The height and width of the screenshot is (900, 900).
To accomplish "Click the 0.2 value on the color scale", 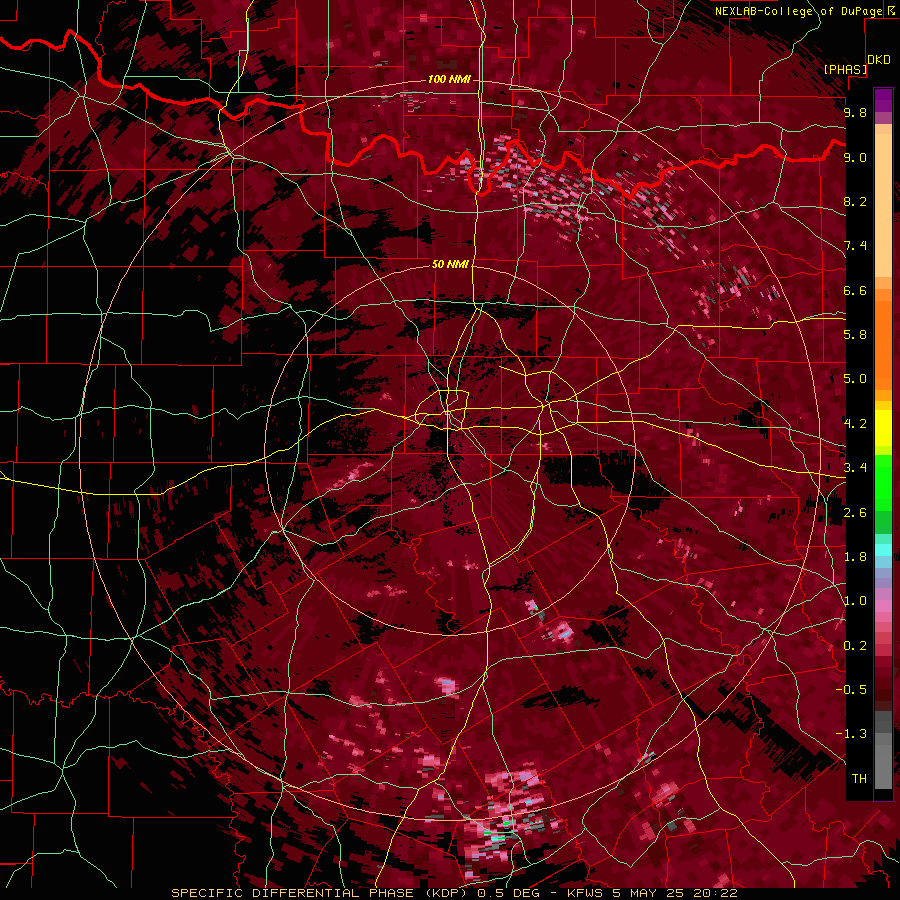I will (855, 646).
